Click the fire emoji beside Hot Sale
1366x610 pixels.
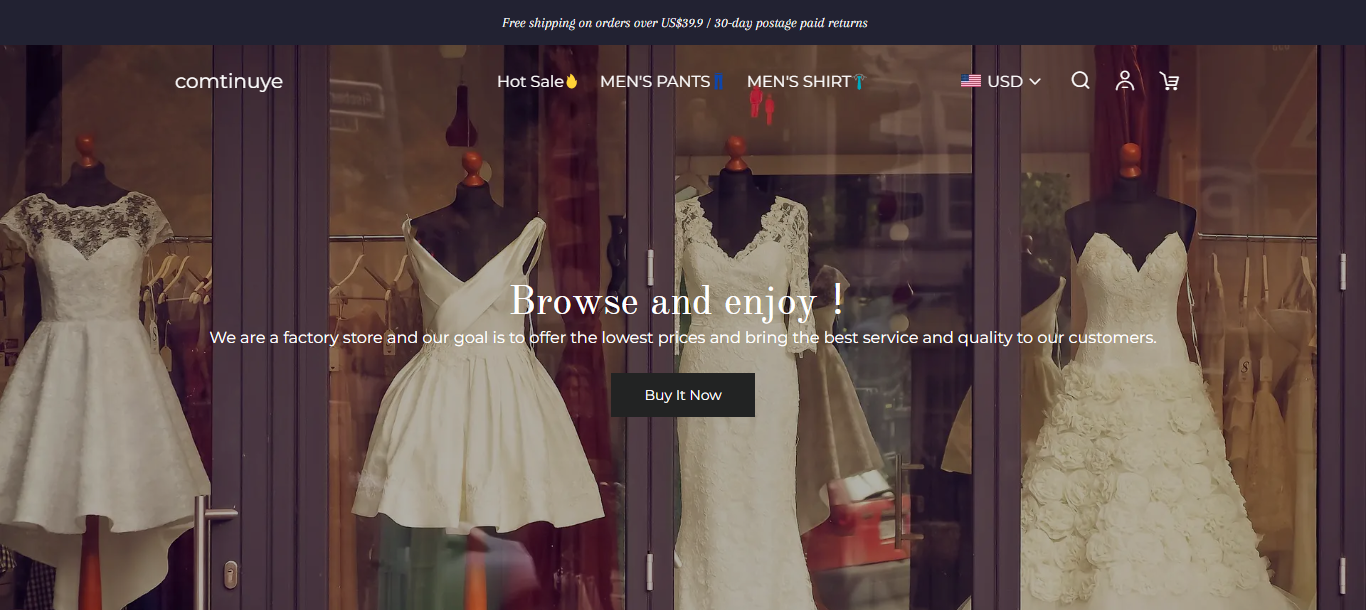(572, 82)
